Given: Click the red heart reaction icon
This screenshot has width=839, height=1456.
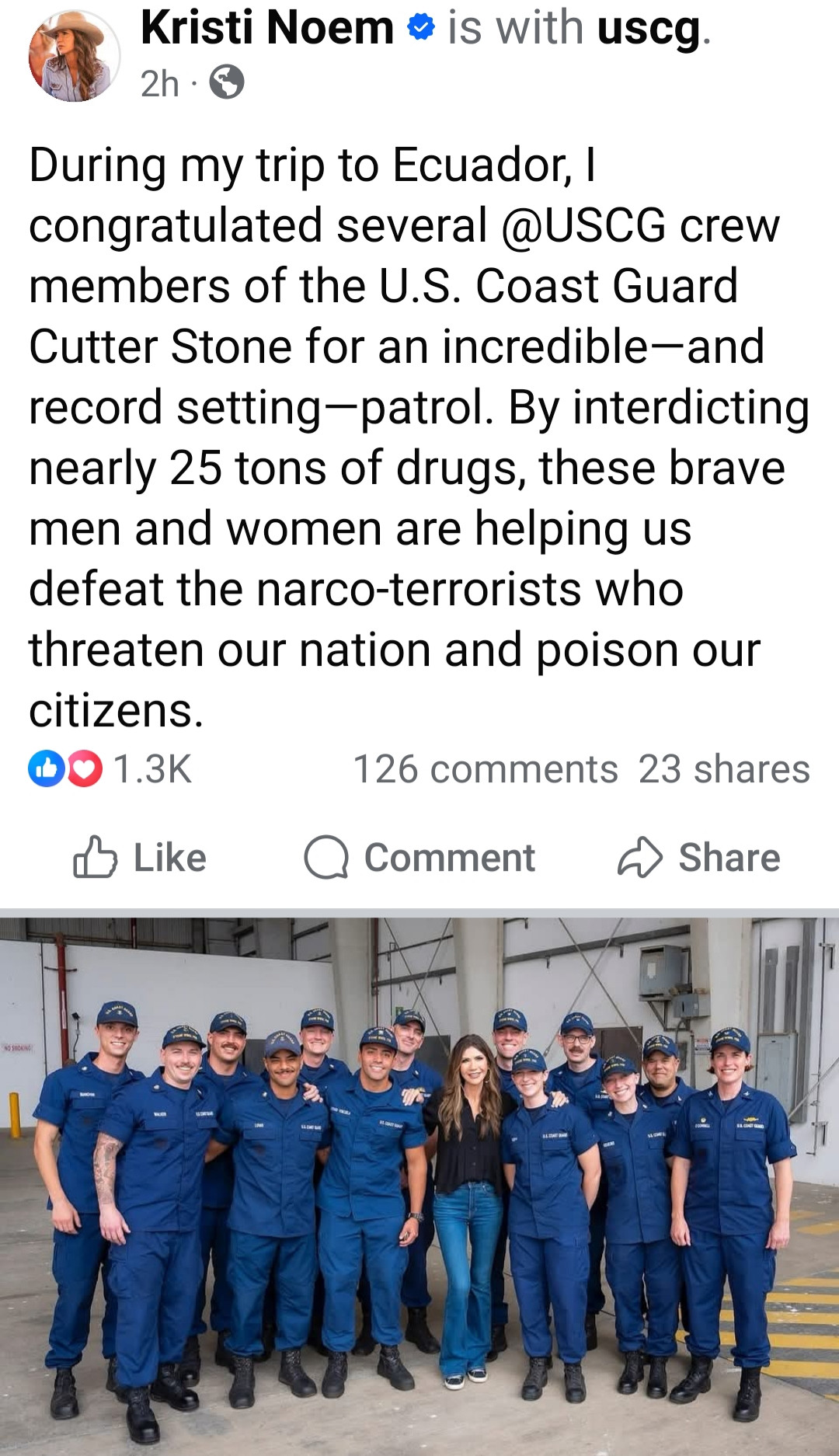Looking at the screenshot, I should (84, 768).
